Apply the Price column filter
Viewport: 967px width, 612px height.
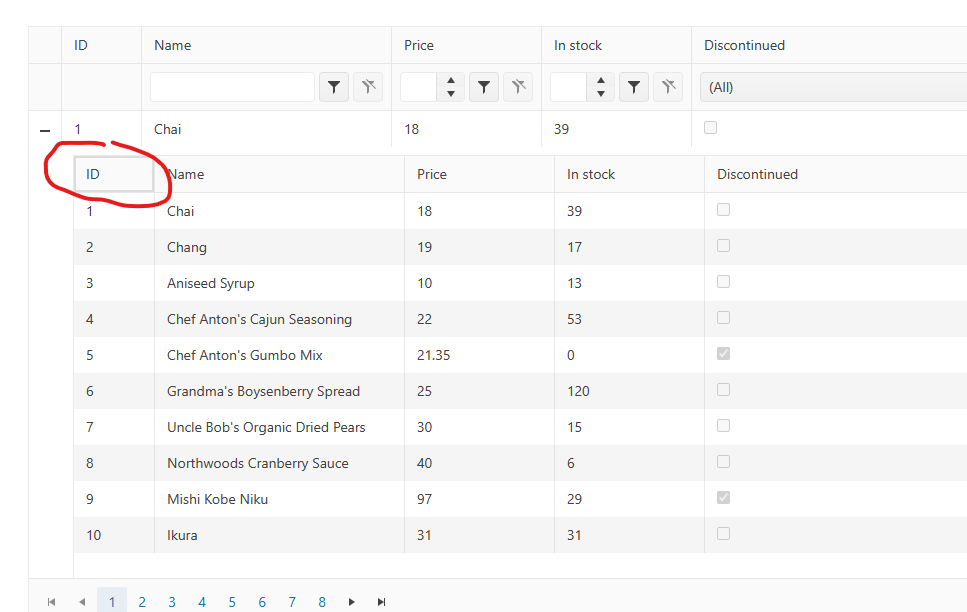coord(484,87)
